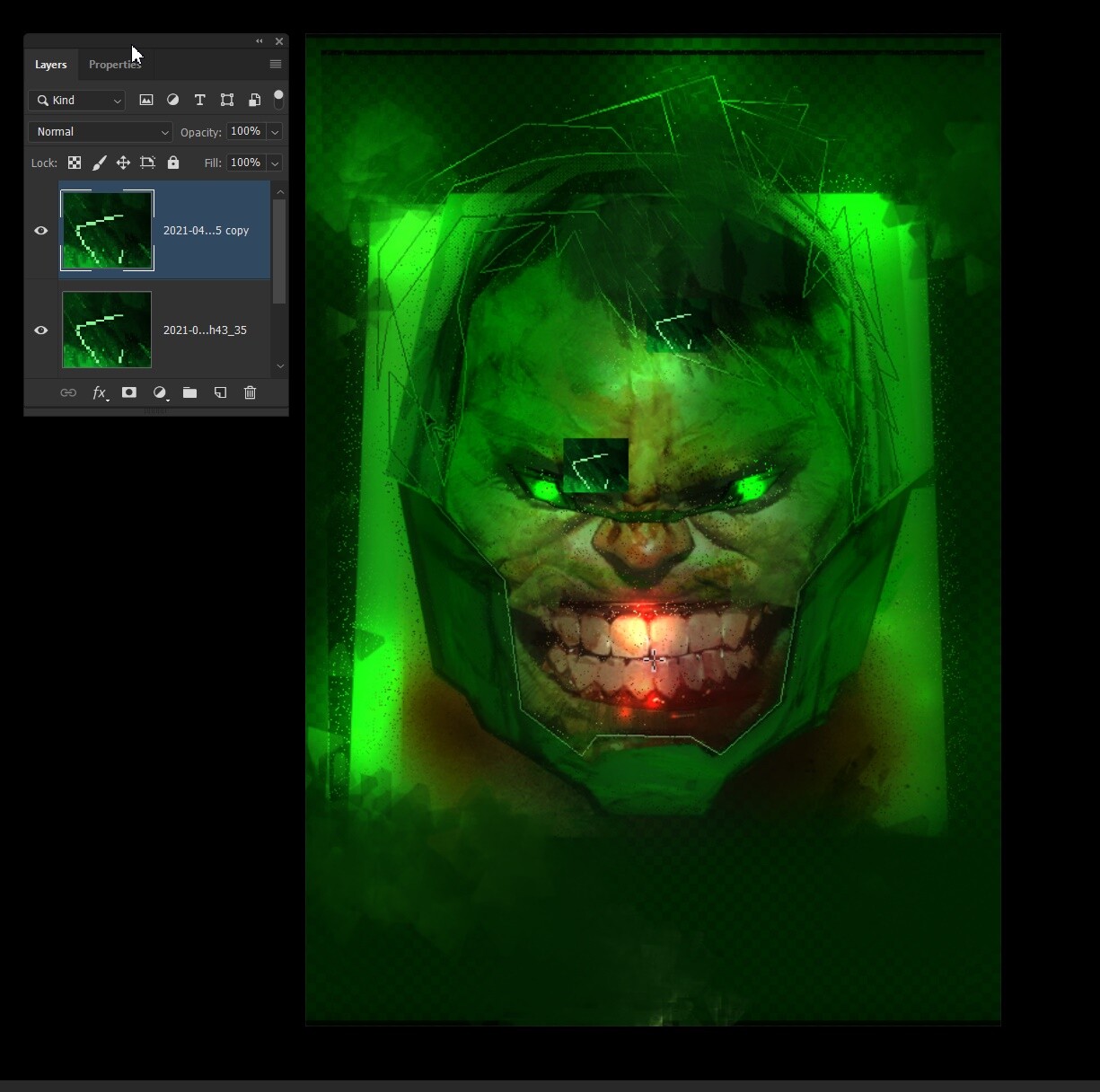The width and height of the screenshot is (1100, 1092).
Task: Lock all layer attributes
Action: coord(173,163)
